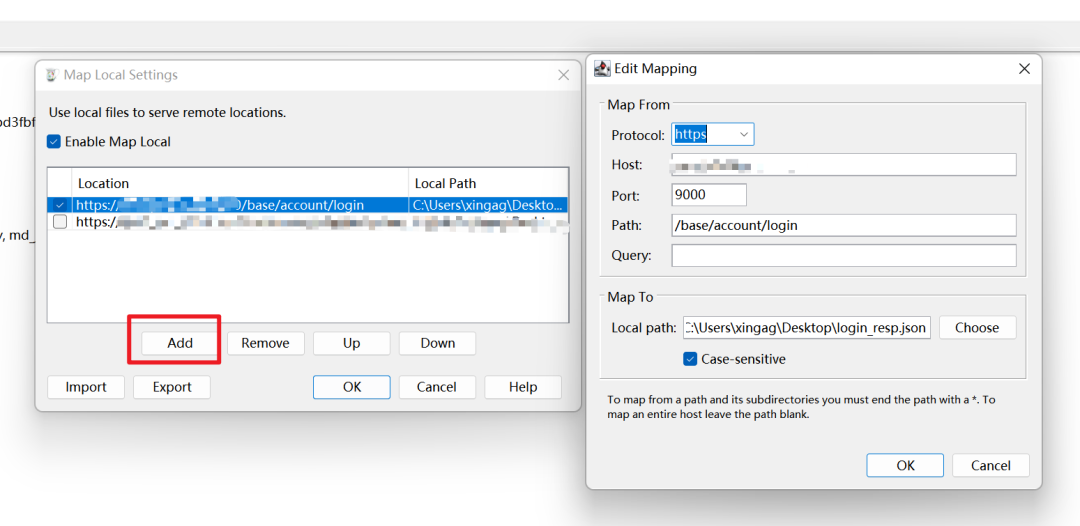Click Choose to pick a local file
Image resolution: width=1080 pixels, height=526 pixels.
(x=977, y=328)
